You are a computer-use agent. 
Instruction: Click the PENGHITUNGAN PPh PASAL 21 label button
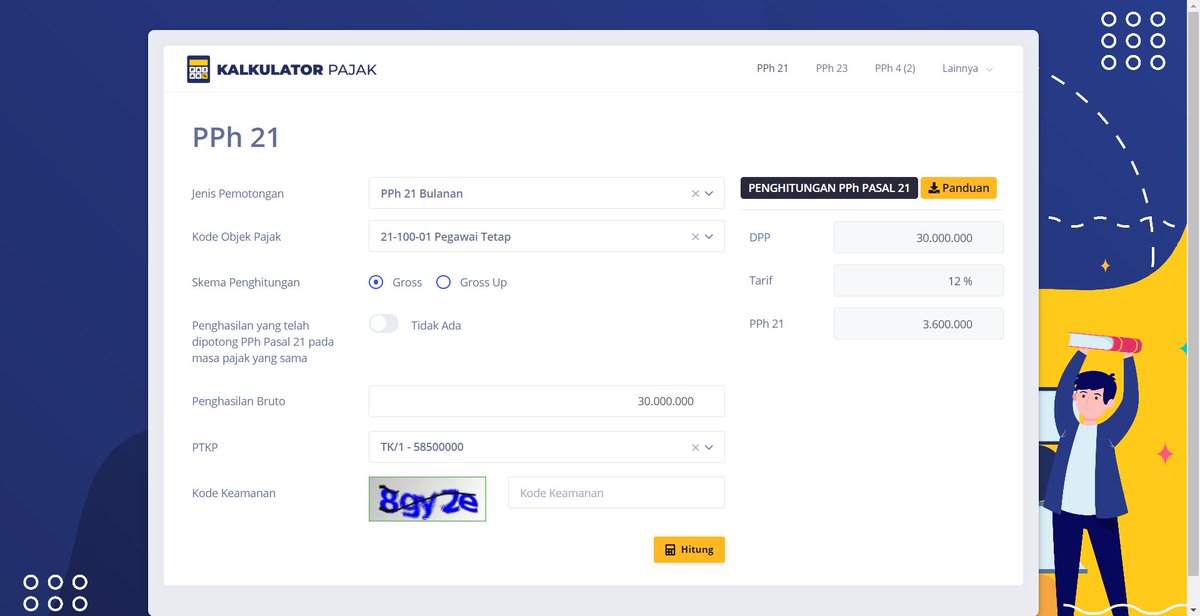(x=829, y=188)
